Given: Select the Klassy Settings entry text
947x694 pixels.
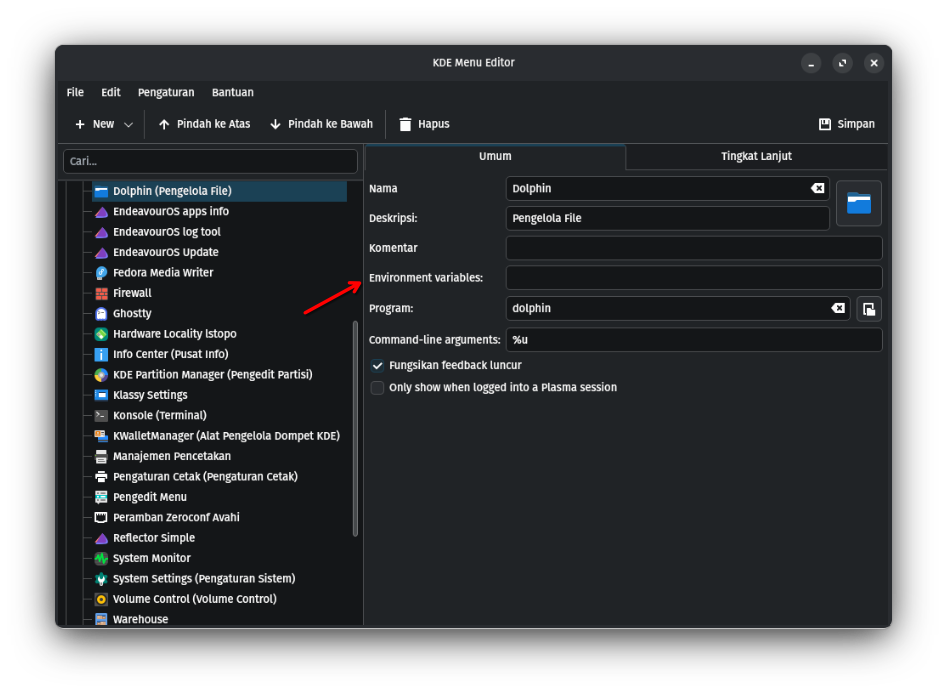Looking at the screenshot, I should 150,396.
